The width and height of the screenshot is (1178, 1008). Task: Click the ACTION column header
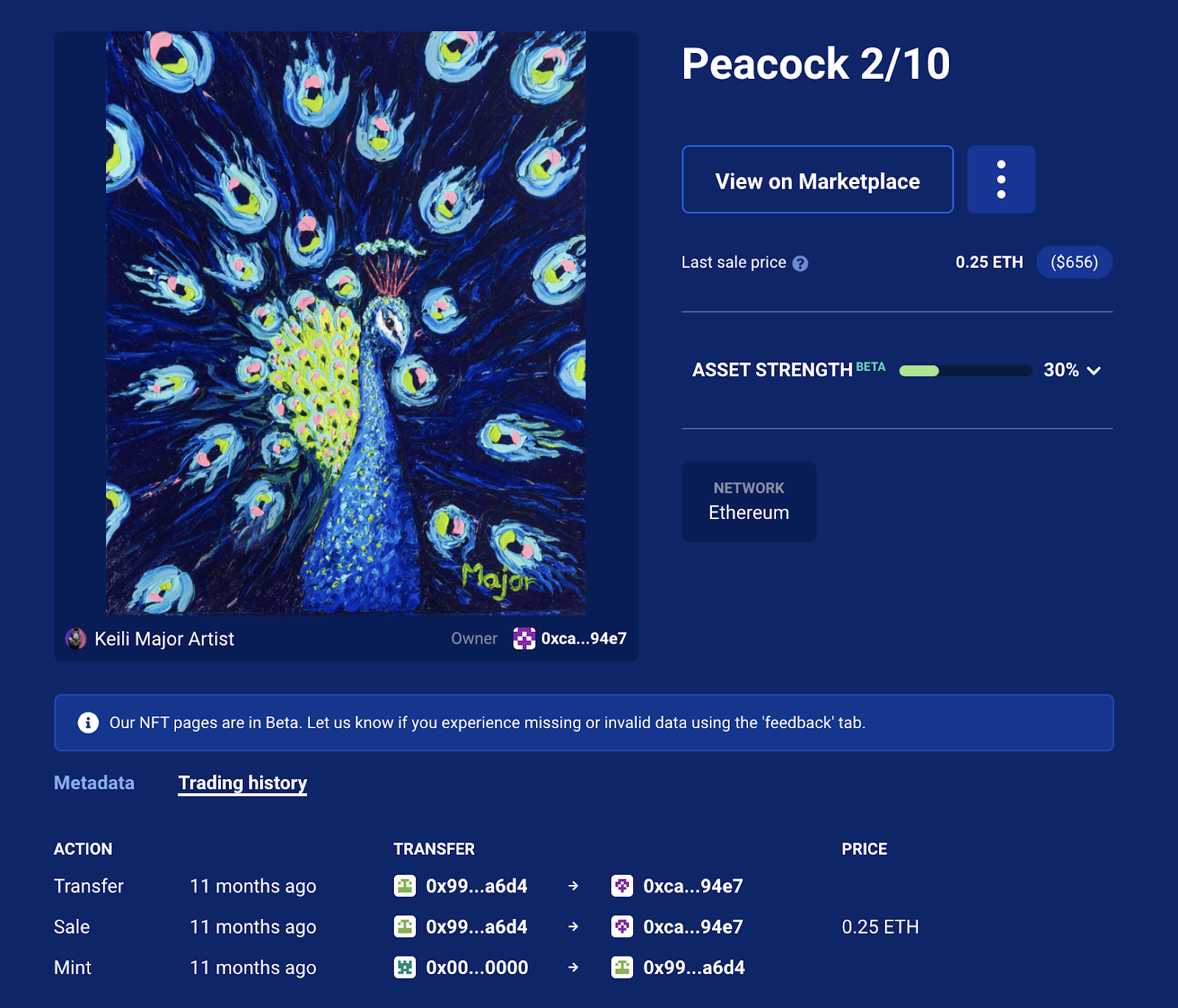click(83, 849)
